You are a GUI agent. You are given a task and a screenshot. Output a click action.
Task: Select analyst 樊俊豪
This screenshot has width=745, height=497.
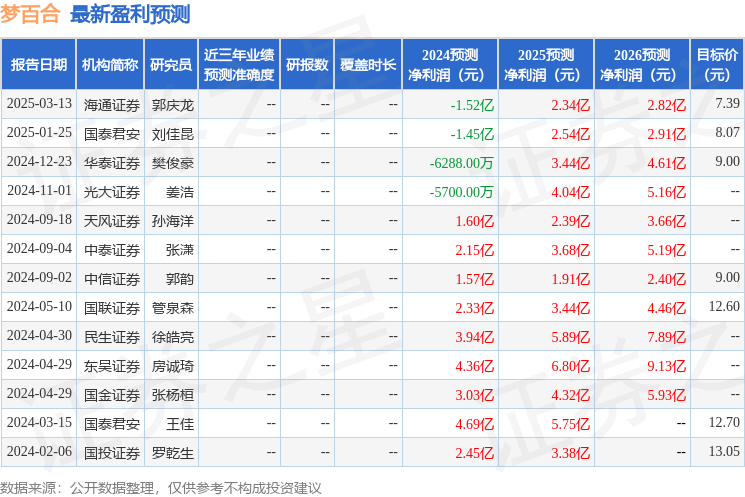click(x=173, y=163)
